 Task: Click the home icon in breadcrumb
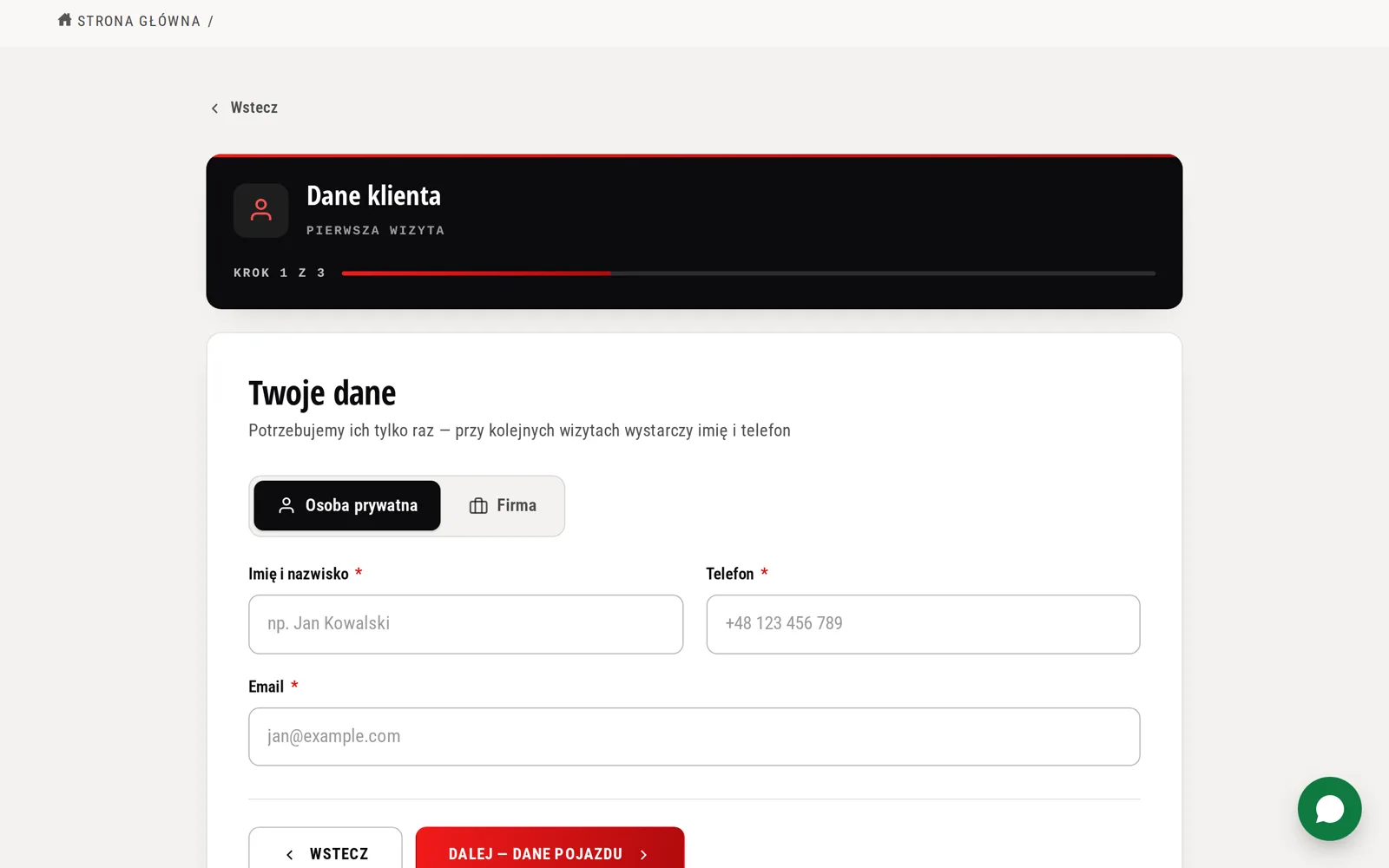[64, 20]
